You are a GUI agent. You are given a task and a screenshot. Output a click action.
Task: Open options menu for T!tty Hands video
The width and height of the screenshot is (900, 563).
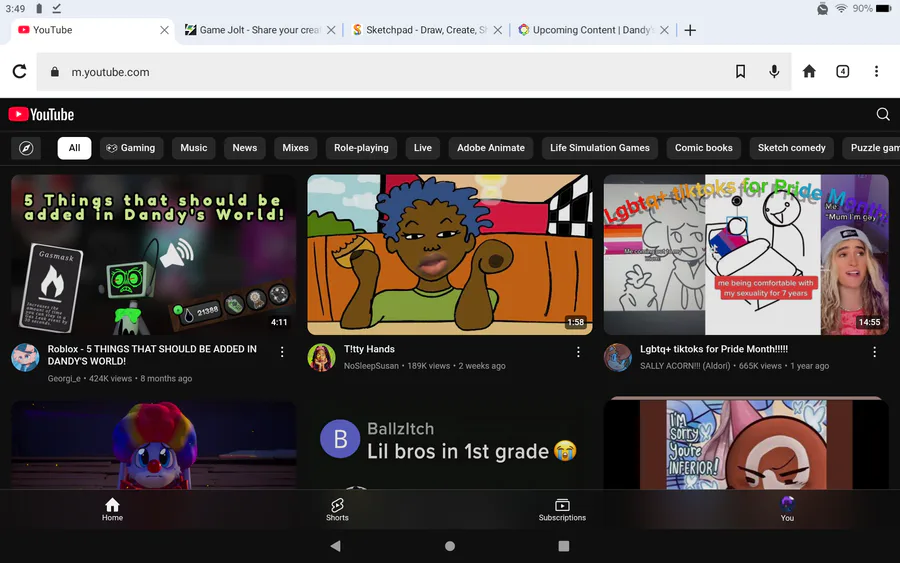point(578,352)
